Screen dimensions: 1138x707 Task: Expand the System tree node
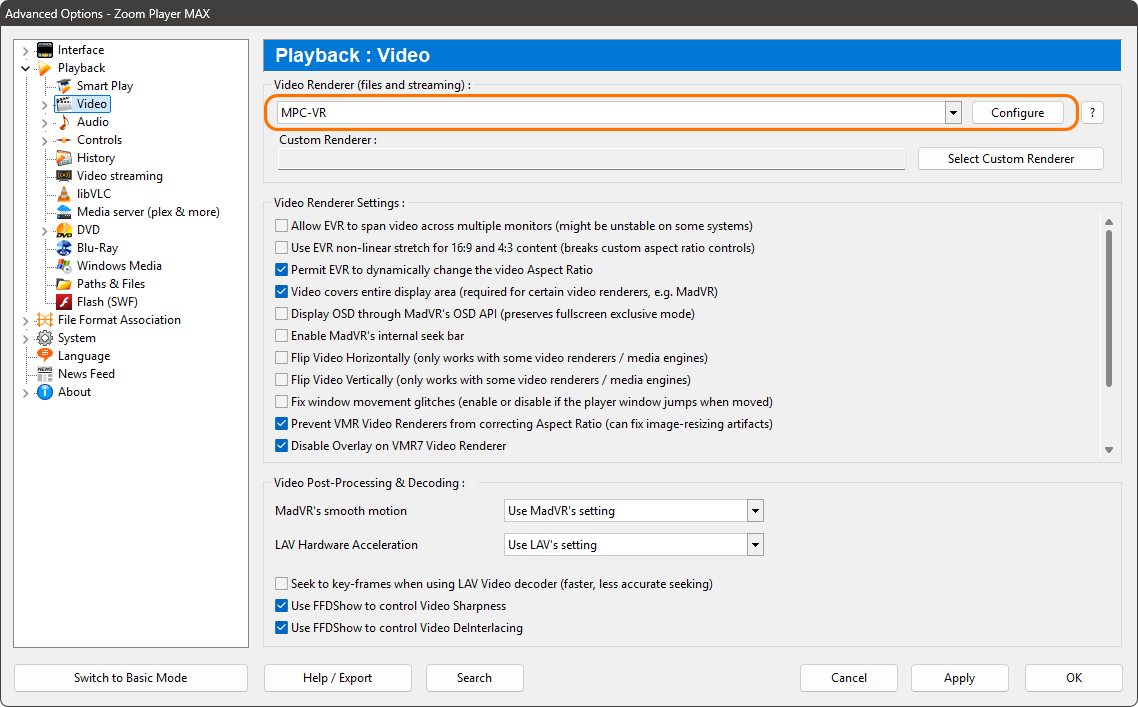pyautogui.click(x=25, y=339)
